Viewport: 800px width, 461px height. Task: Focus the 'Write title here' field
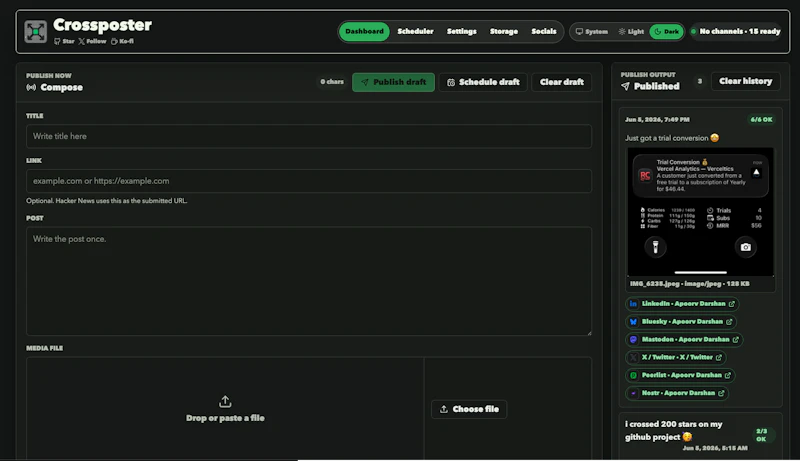click(309, 136)
